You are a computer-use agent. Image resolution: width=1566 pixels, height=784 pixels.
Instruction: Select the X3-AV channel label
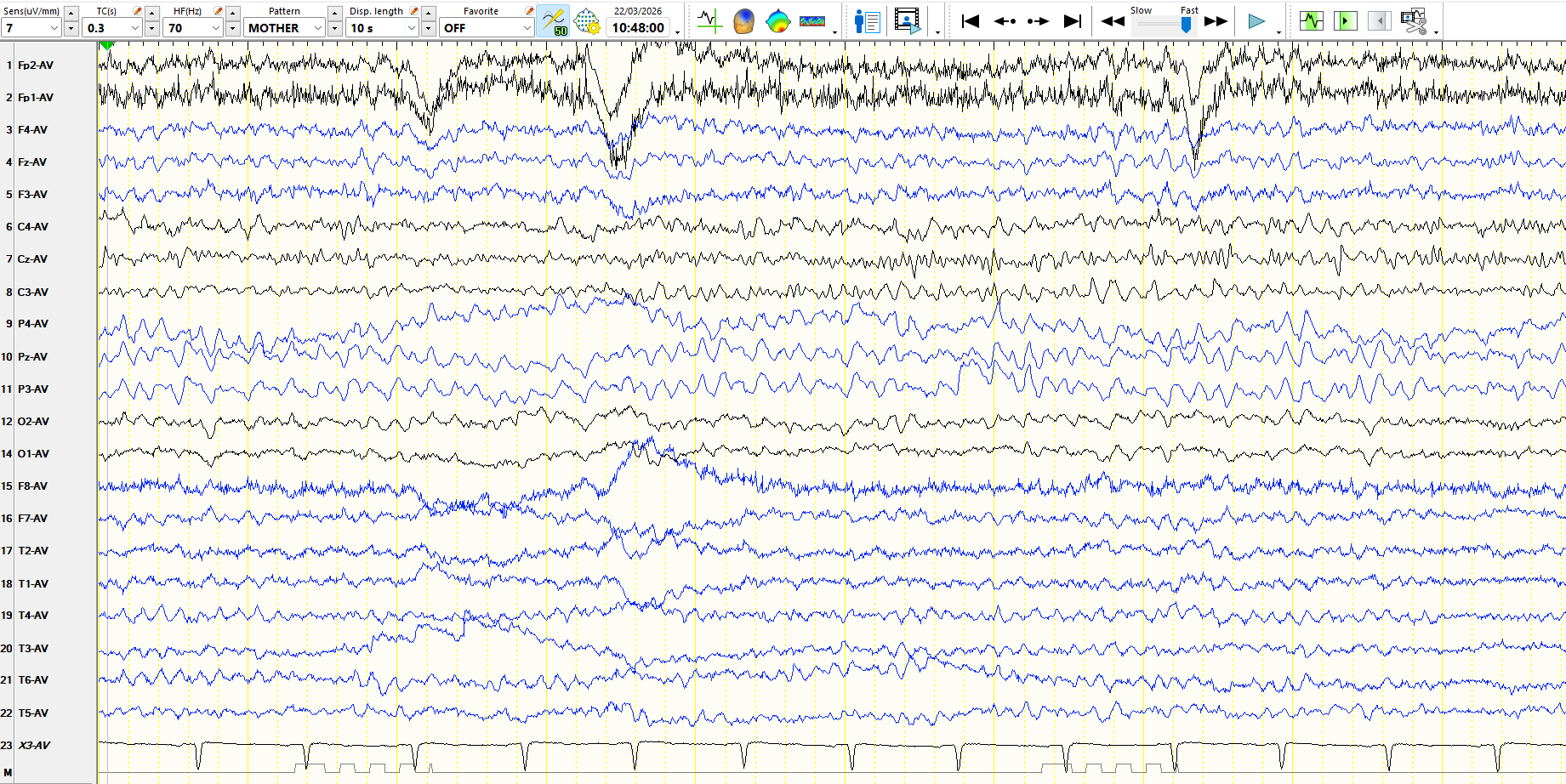(34, 745)
